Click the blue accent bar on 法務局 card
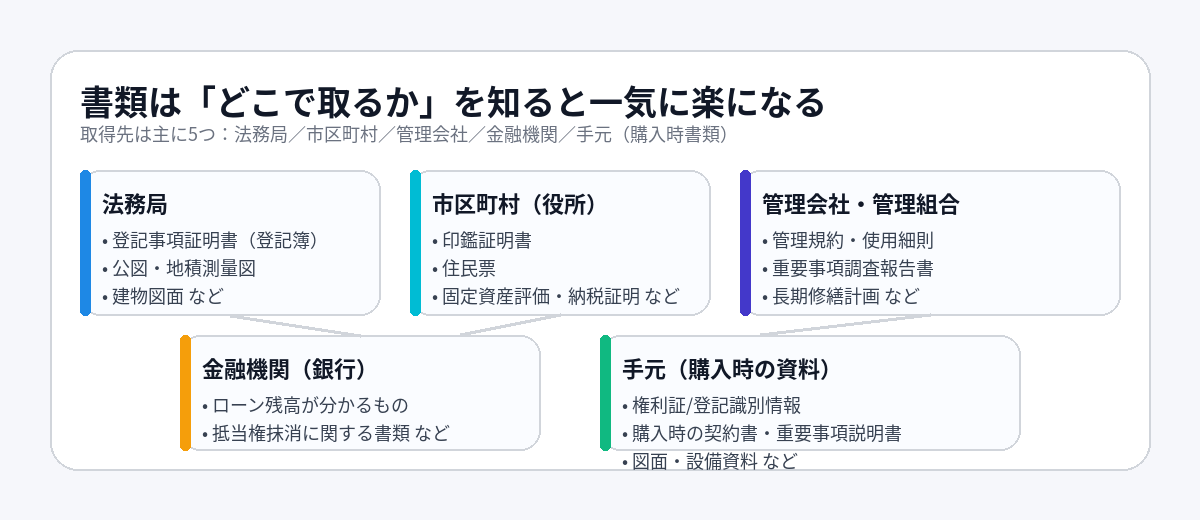The image size is (1200, 520). 85,243
